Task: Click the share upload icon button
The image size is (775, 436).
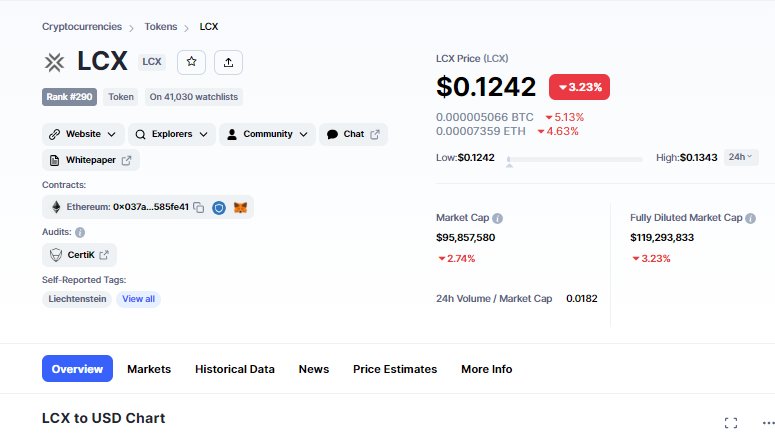Action: [228, 62]
